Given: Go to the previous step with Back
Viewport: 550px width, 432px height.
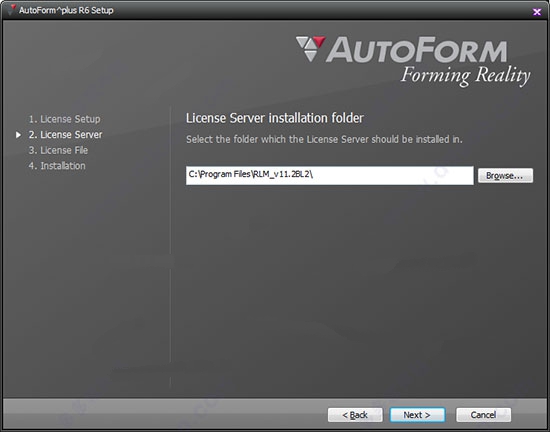Looking at the screenshot, I should click(x=355, y=415).
